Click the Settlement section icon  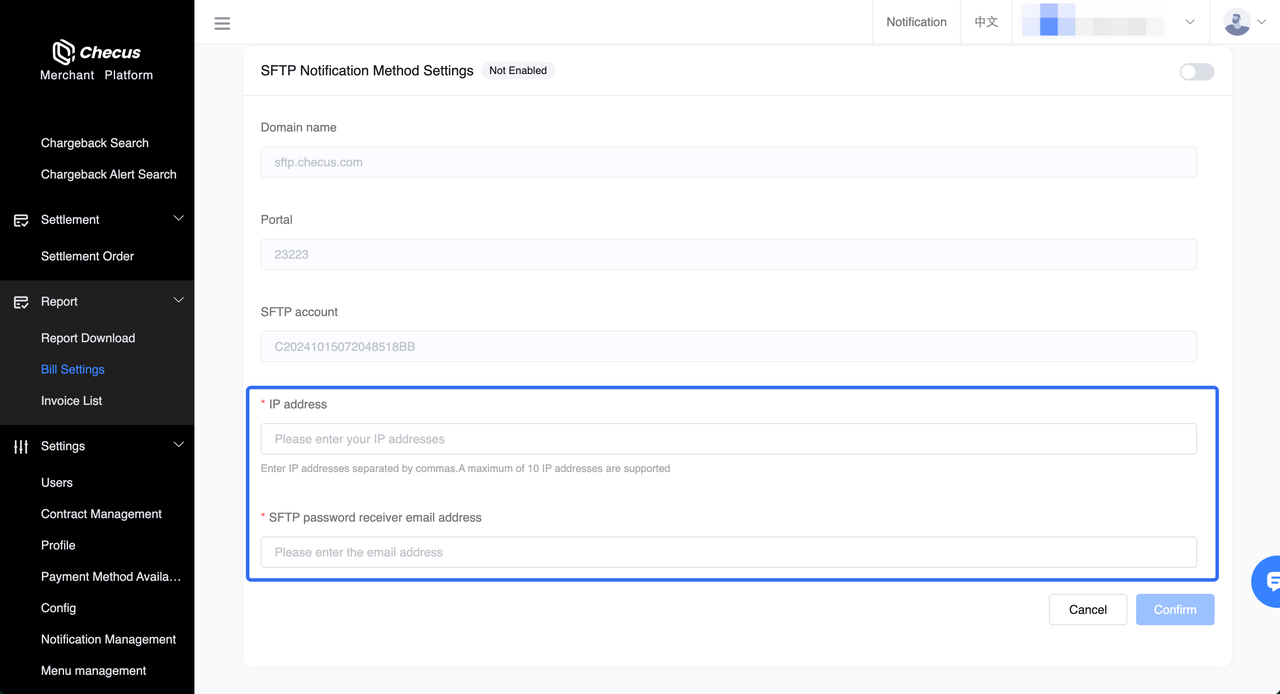tap(21, 220)
